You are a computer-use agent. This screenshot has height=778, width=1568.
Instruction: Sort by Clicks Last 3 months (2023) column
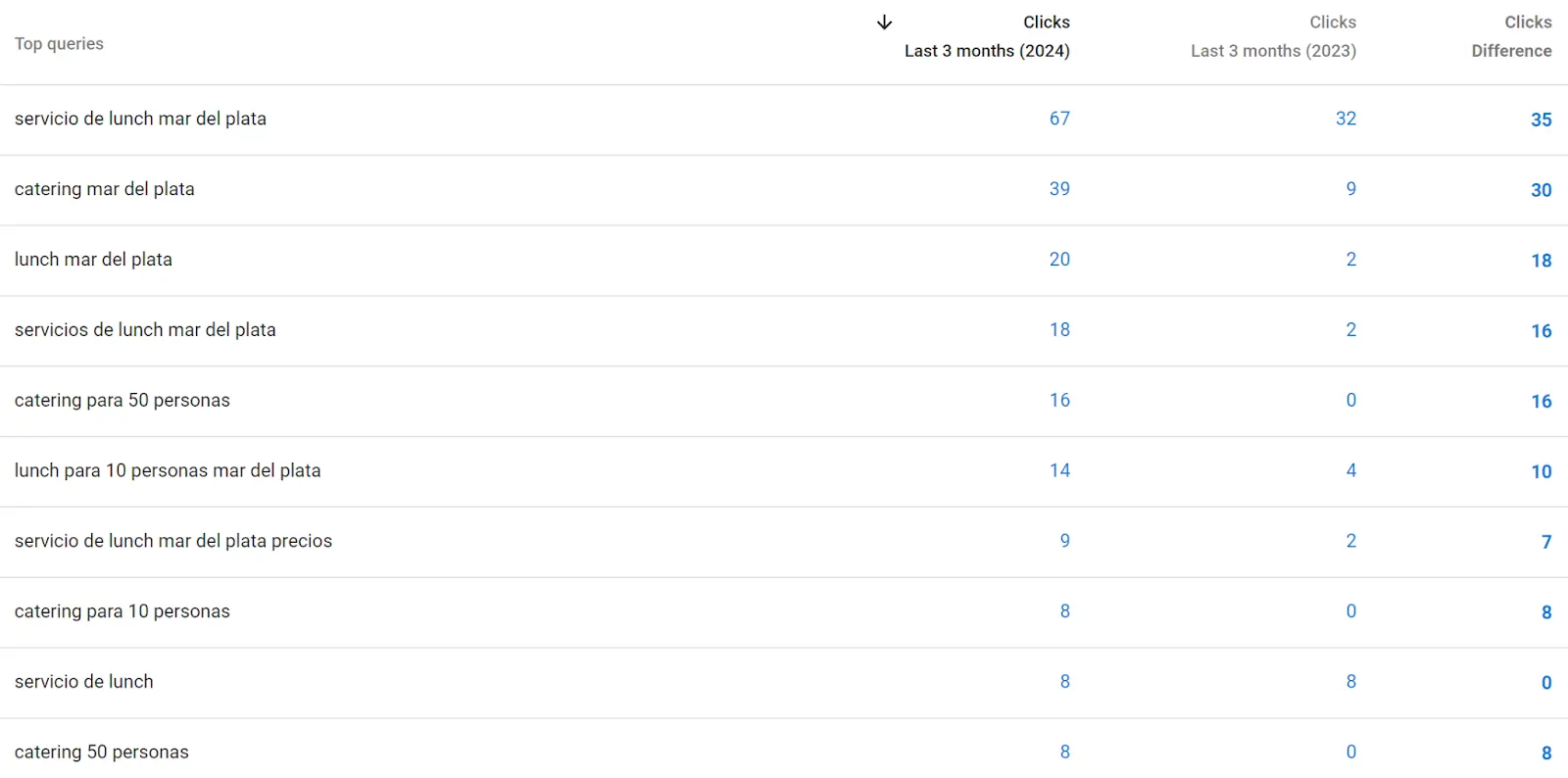1273,36
